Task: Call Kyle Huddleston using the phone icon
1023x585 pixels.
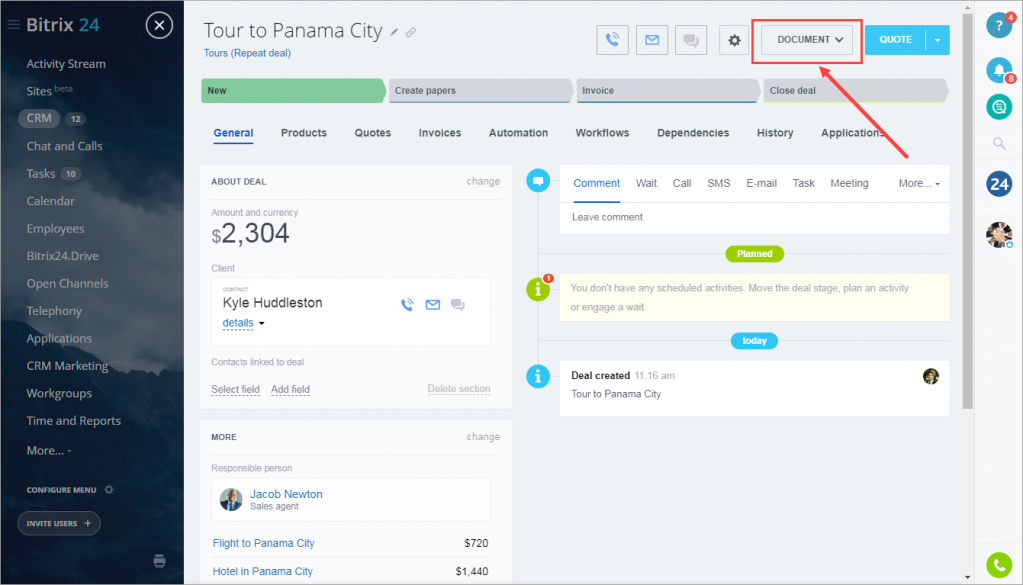Action: tap(407, 305)
